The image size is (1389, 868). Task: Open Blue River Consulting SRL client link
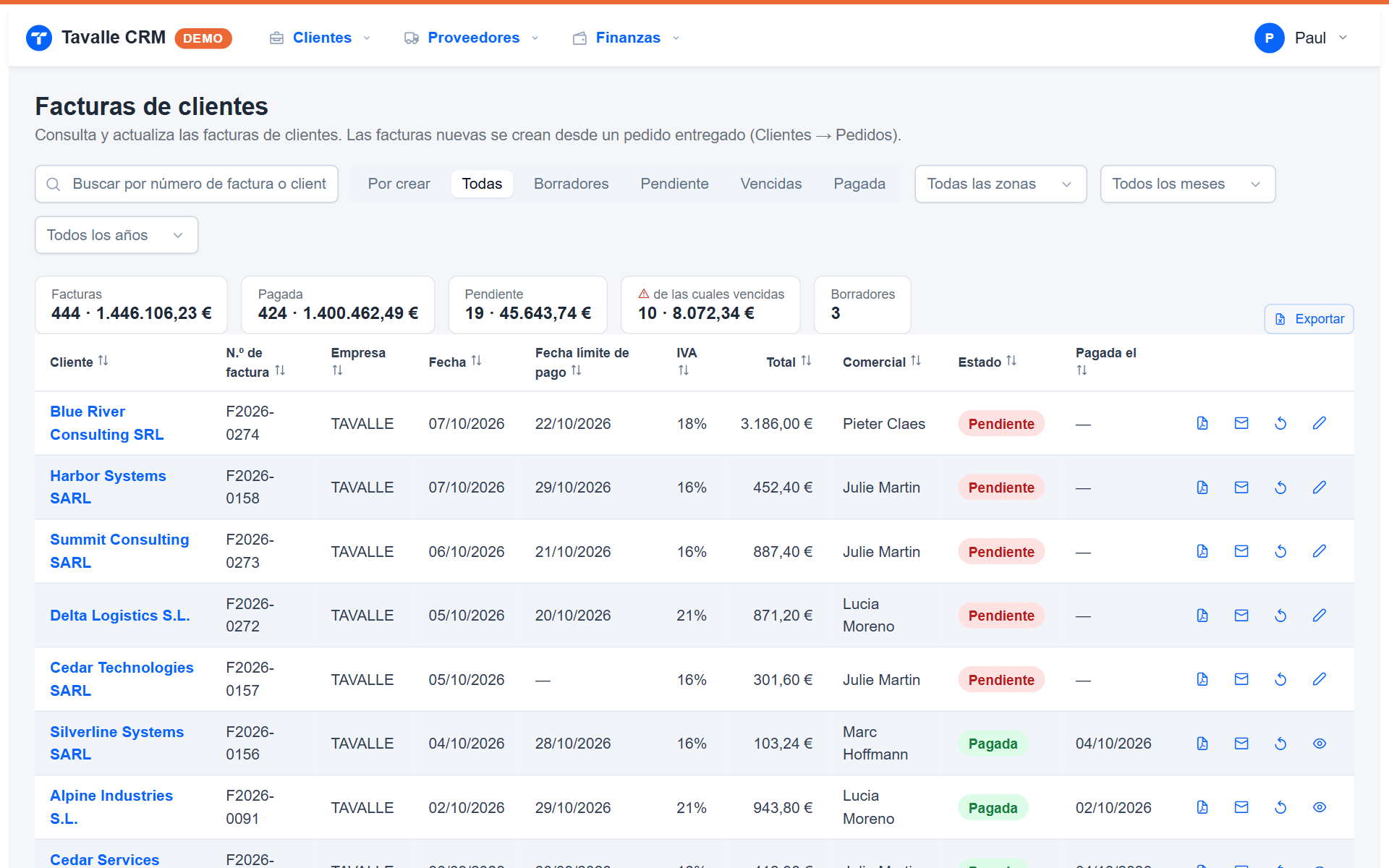pos(107,423)
